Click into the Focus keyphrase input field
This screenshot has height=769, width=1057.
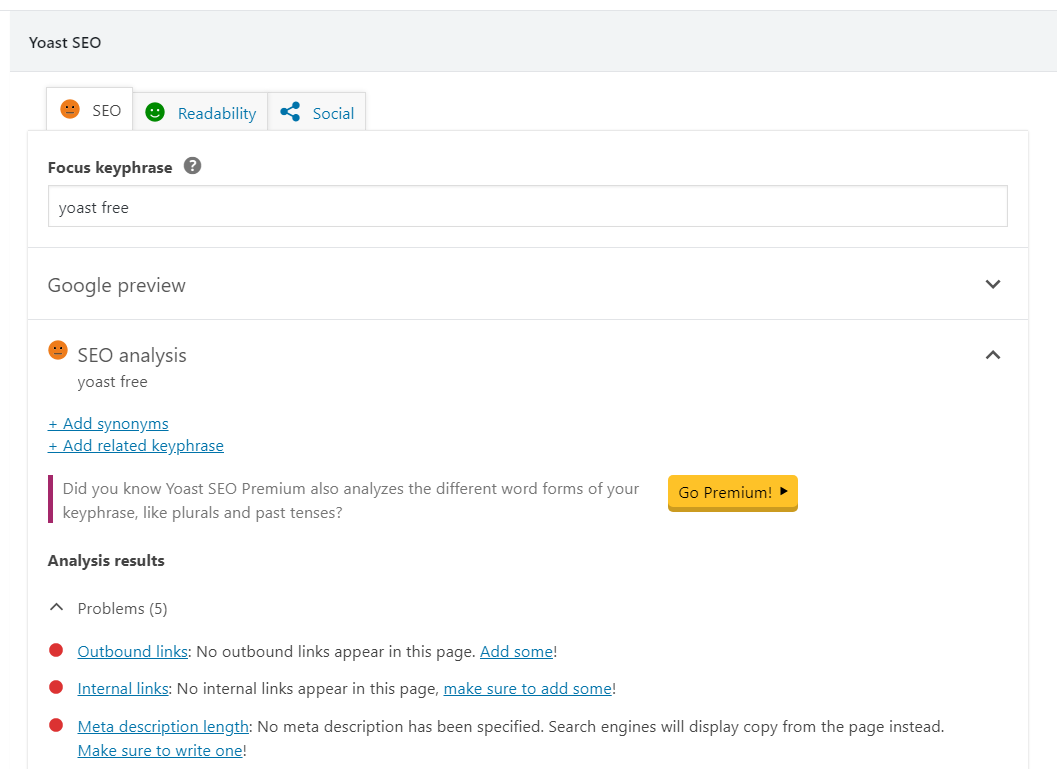click(528, 206)
